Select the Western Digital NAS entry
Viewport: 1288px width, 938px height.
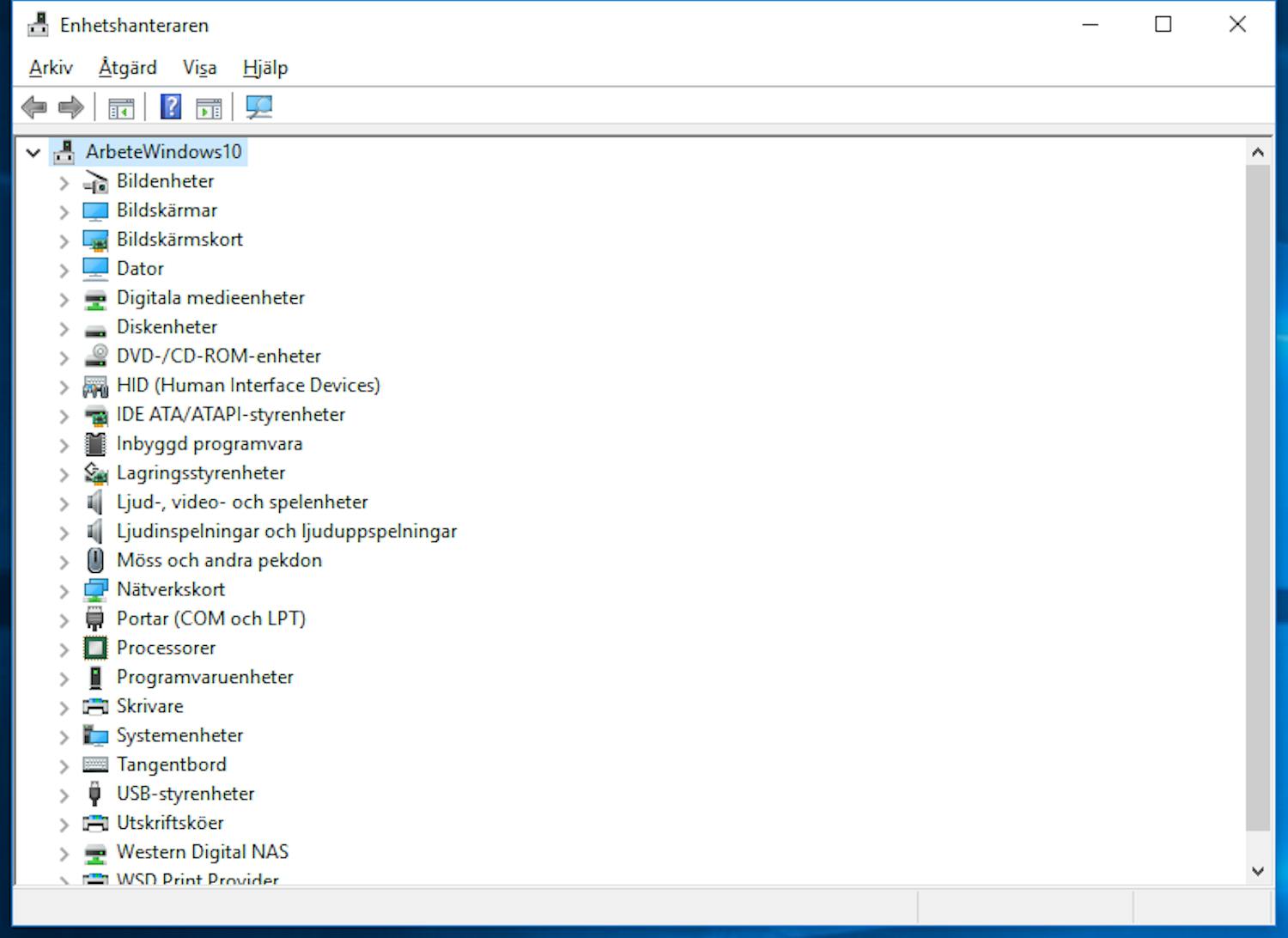pos(203,851)
